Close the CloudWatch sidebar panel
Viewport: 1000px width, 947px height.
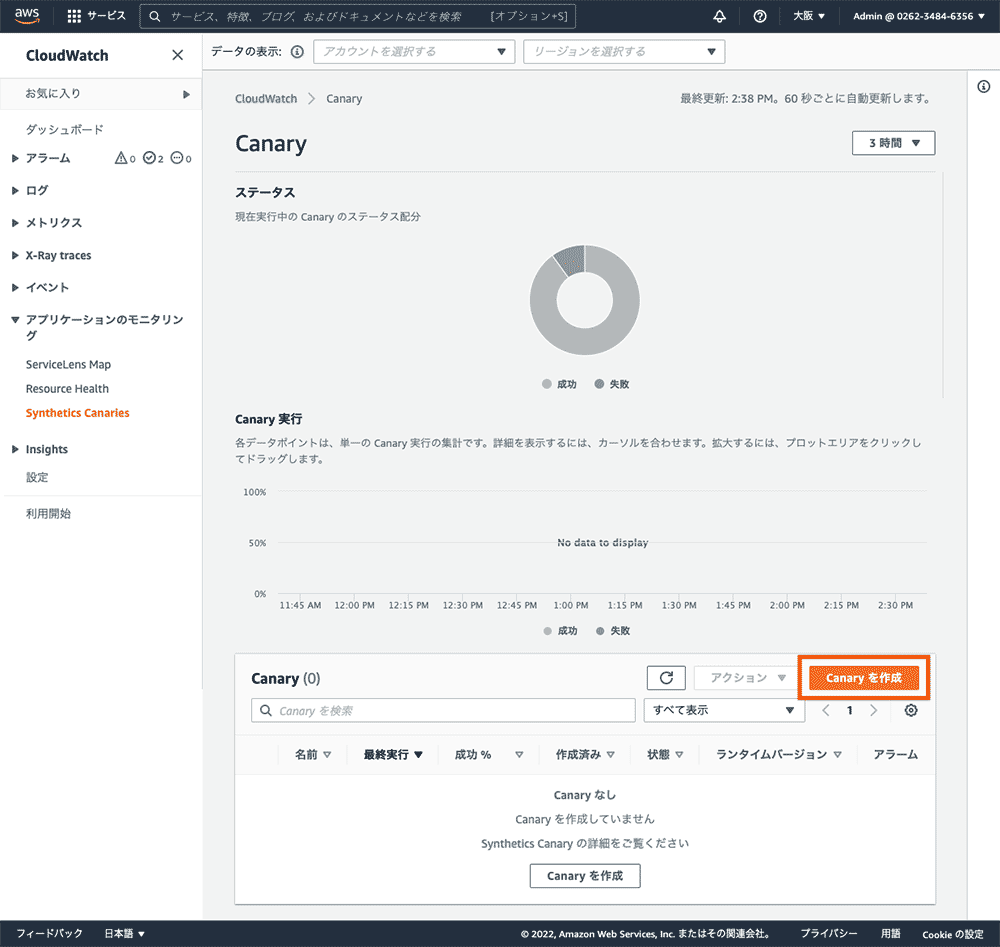(177, 55)
